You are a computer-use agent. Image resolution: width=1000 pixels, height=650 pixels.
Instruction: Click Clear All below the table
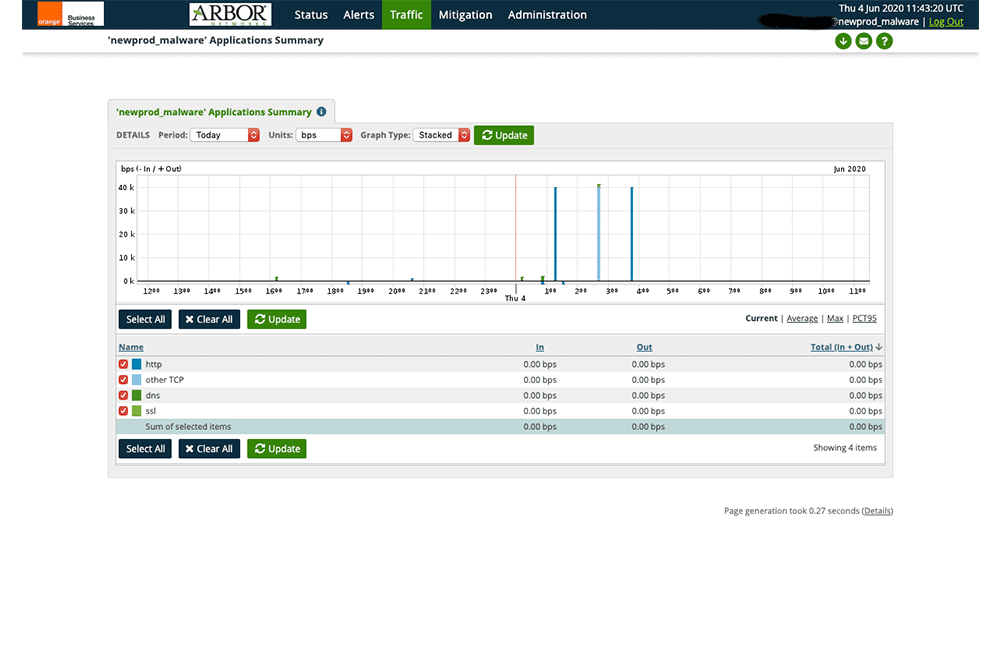coord(209,448)
